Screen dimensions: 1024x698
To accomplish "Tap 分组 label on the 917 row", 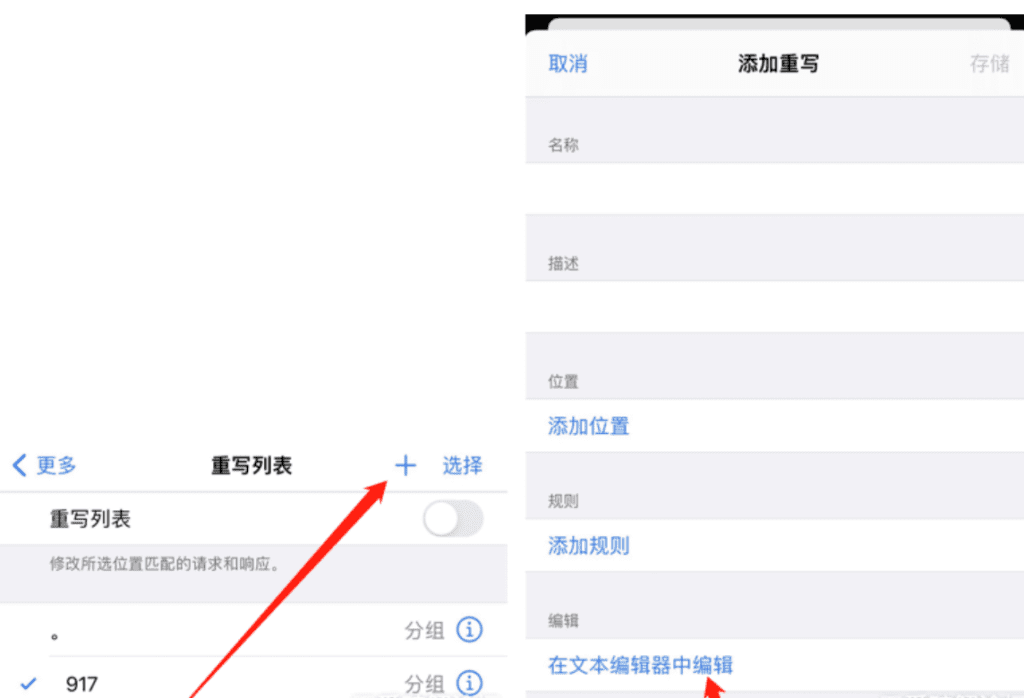I will 424,684.
